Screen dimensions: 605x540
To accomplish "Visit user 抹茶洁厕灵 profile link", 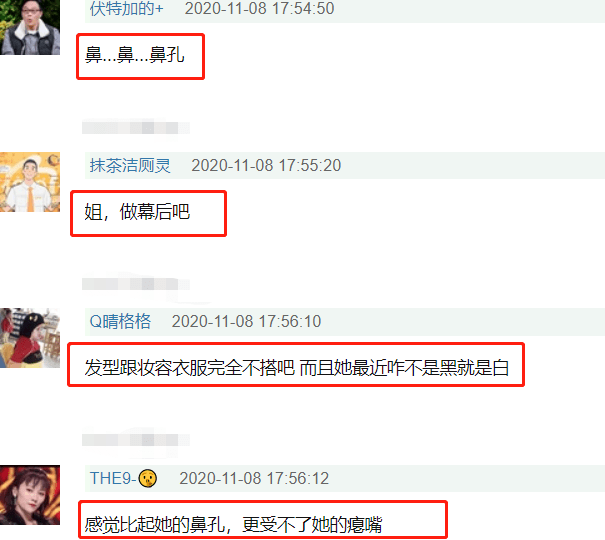I will (x=130, y=165).
